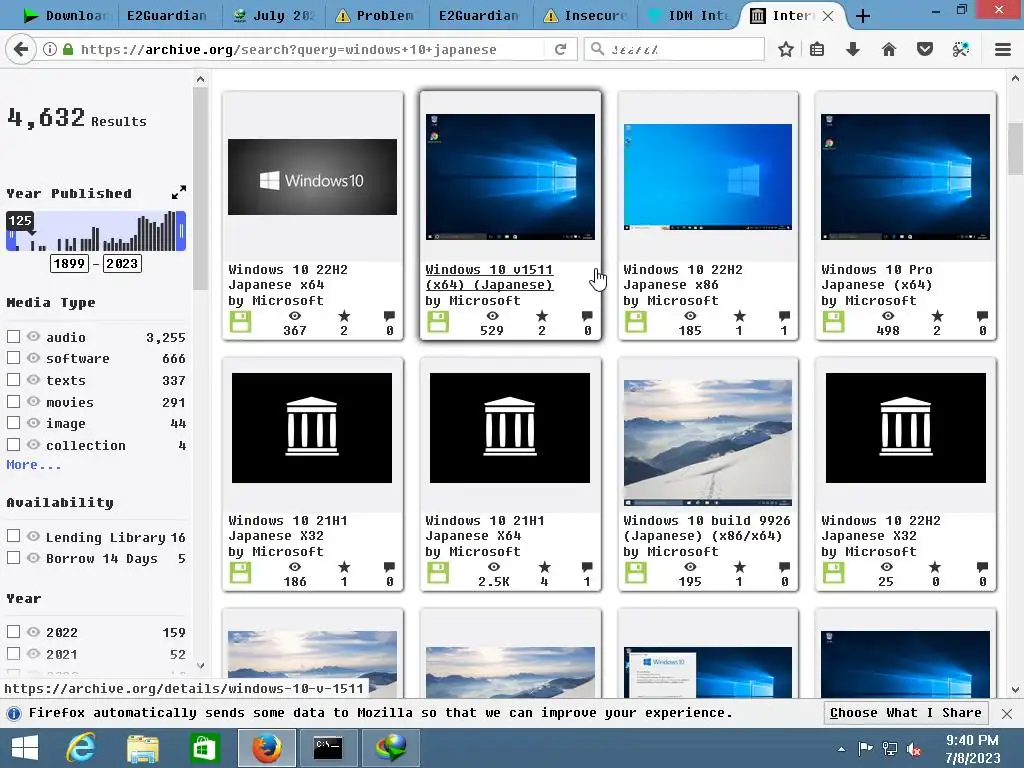The width and height of the screenshot is (1024, 768).
Task: Open the Windows Store taskbar icon
Action: 204,748
